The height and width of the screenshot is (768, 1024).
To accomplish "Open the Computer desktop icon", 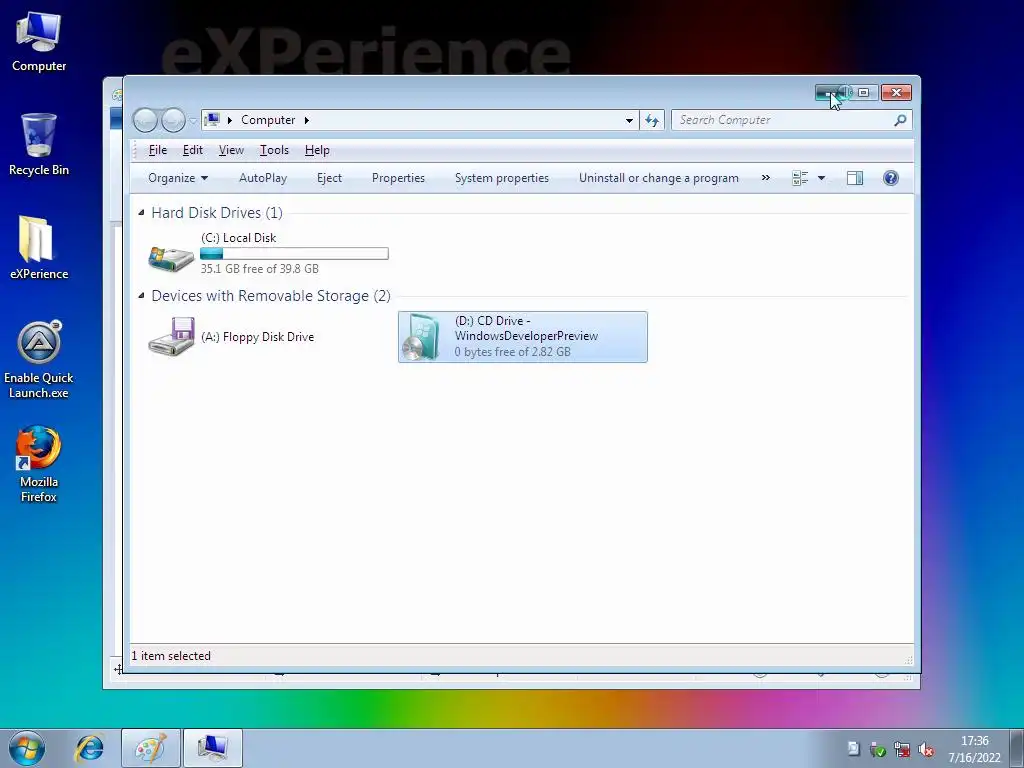I will click(39, 41).
